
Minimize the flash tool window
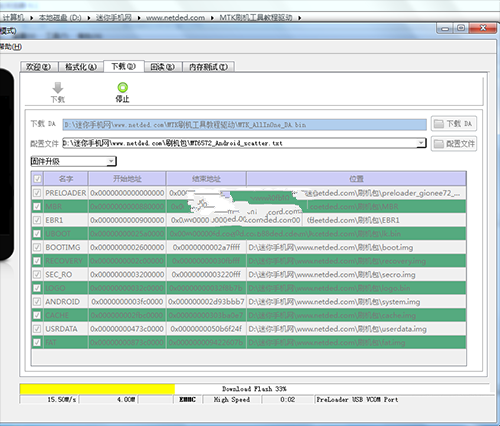(x=444, y=29)
